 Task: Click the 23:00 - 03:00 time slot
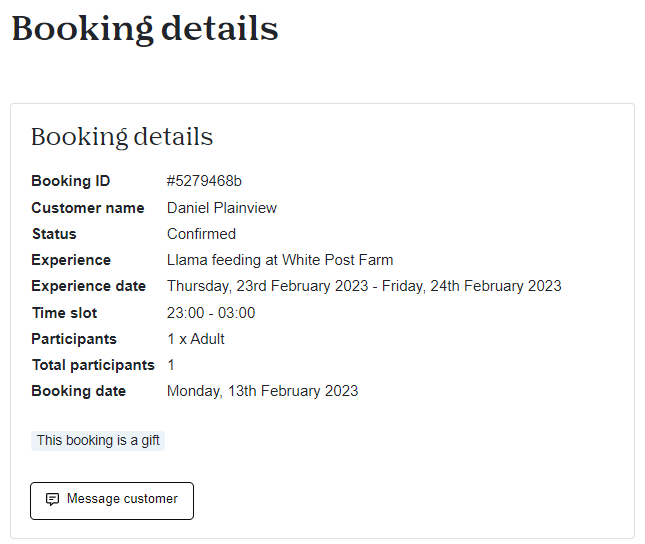click(x=211, y=313)
